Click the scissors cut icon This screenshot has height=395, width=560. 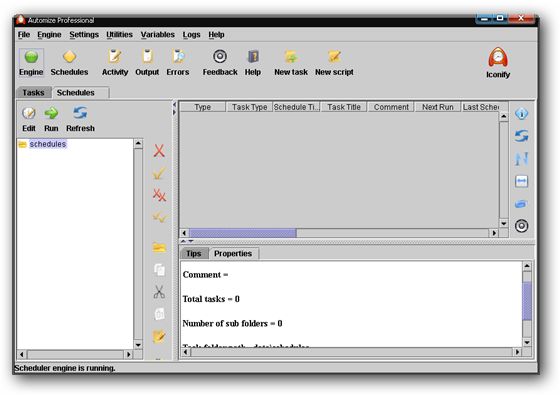(x=159, y=292)
